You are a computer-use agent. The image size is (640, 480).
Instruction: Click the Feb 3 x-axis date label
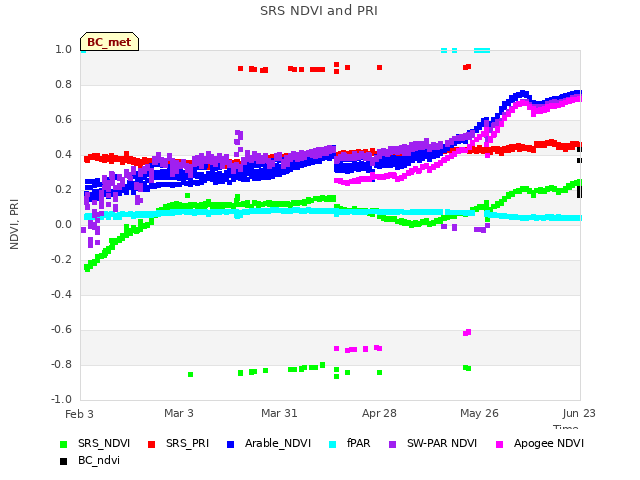[x=79, y=414]
